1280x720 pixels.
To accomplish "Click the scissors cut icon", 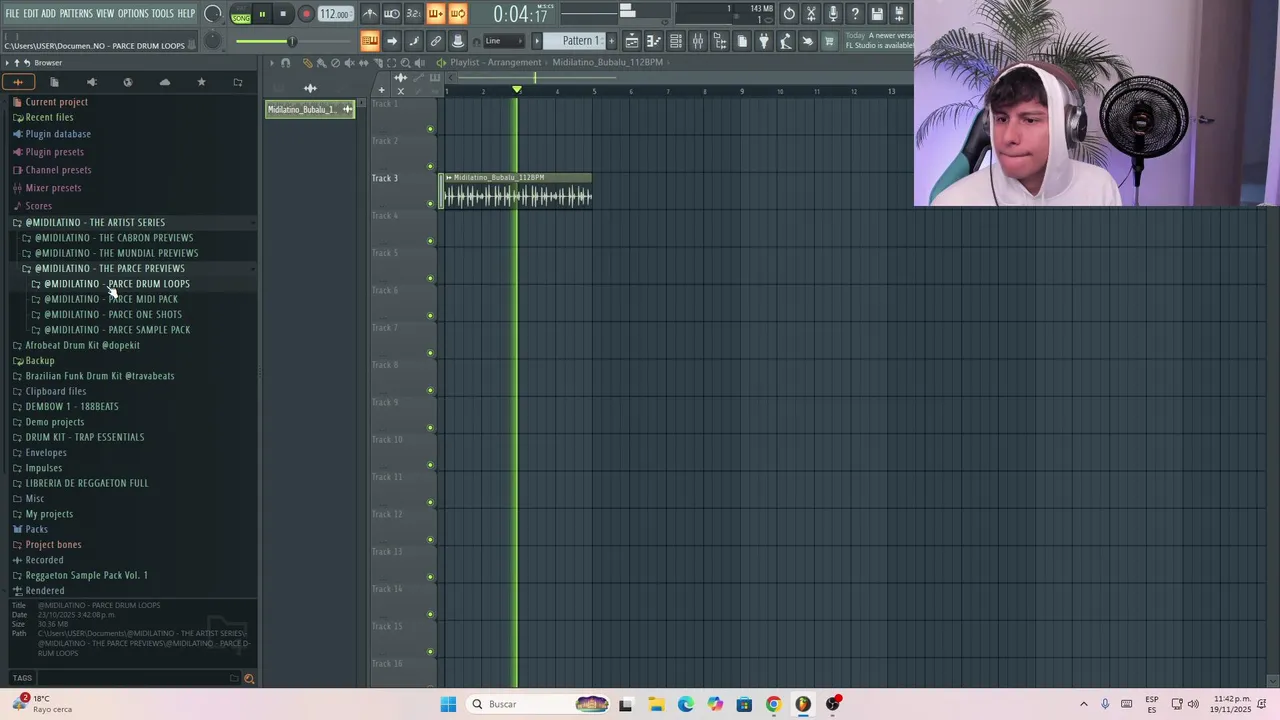I will pos(811,14).
